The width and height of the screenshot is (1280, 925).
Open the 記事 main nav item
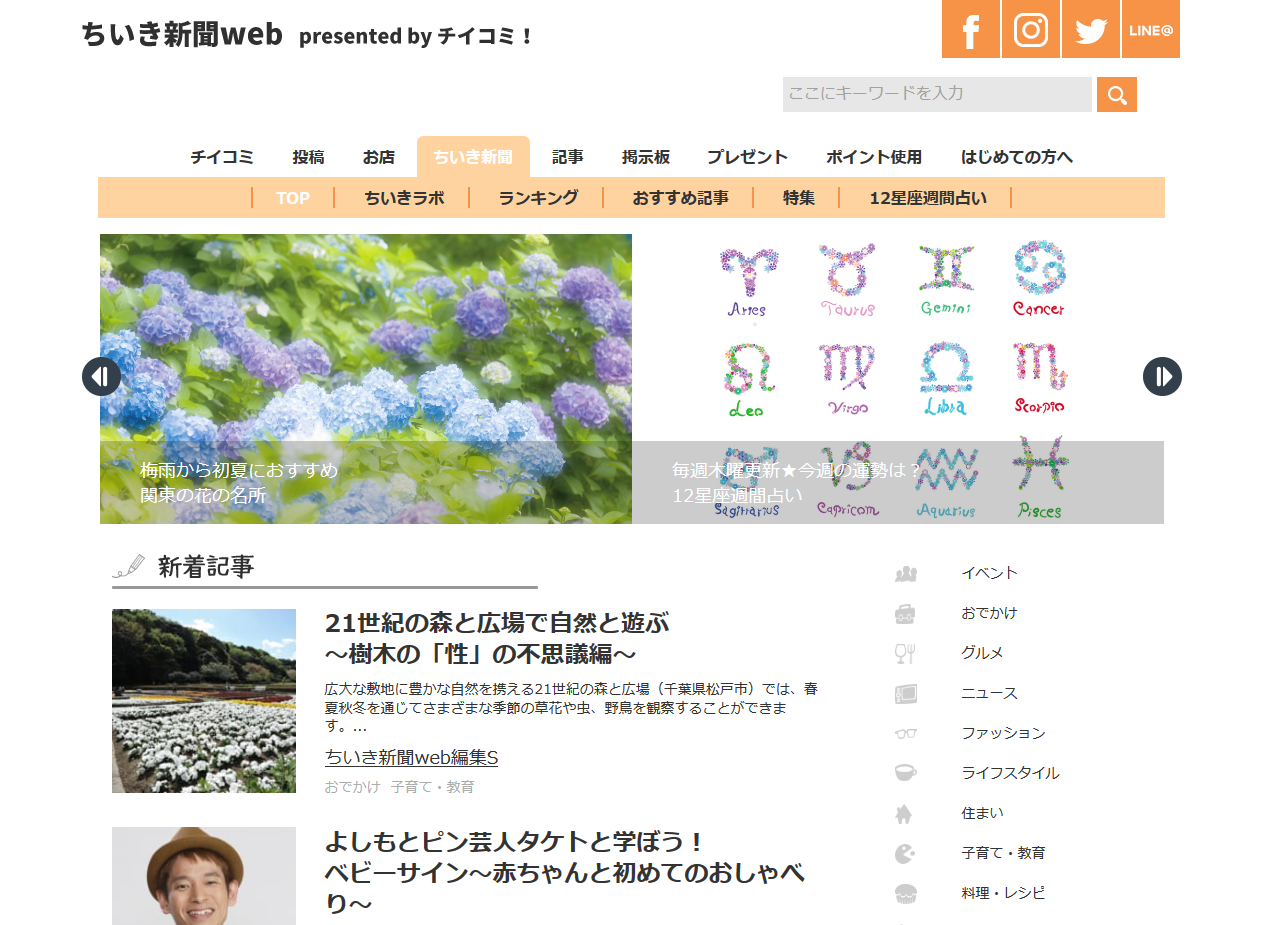point(568,157)
